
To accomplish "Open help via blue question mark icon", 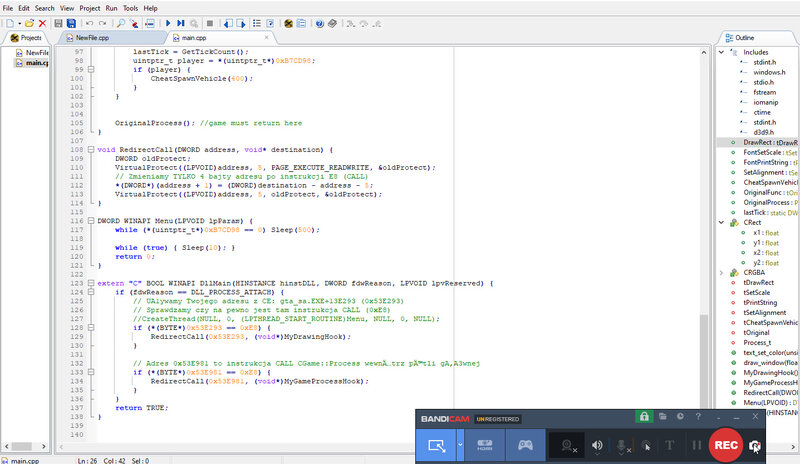I will (x=319, y=23).
